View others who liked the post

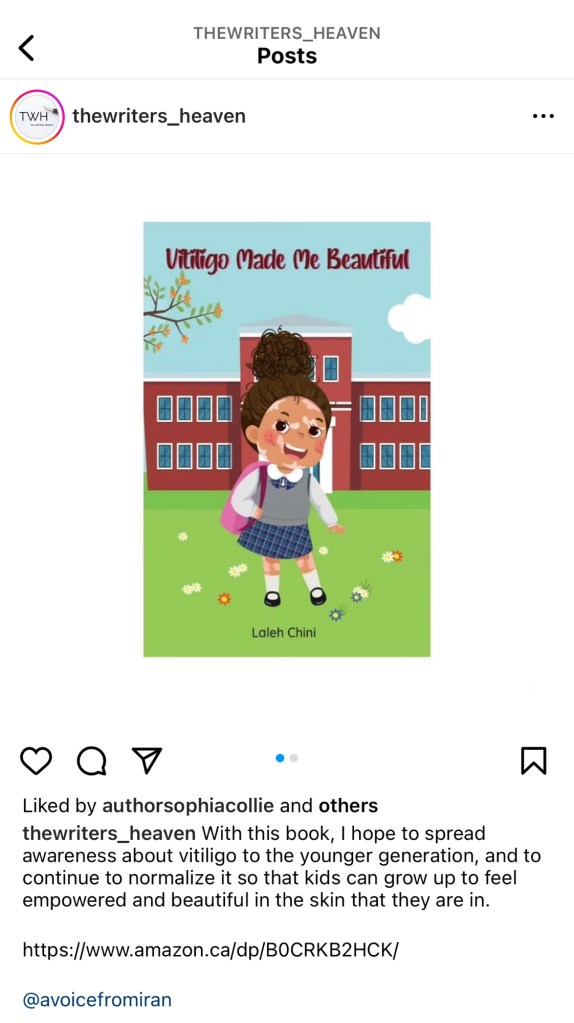pos(348,806)
